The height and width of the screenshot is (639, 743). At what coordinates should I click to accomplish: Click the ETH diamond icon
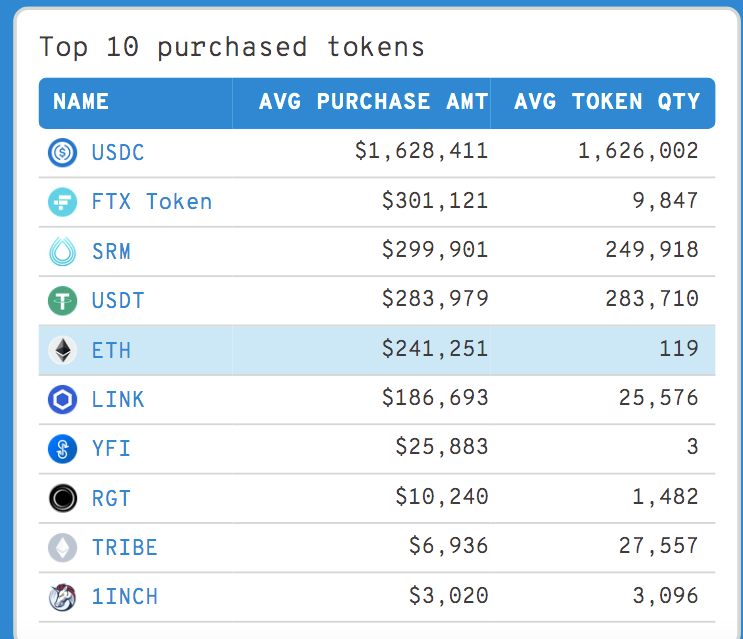pos(62,350)
